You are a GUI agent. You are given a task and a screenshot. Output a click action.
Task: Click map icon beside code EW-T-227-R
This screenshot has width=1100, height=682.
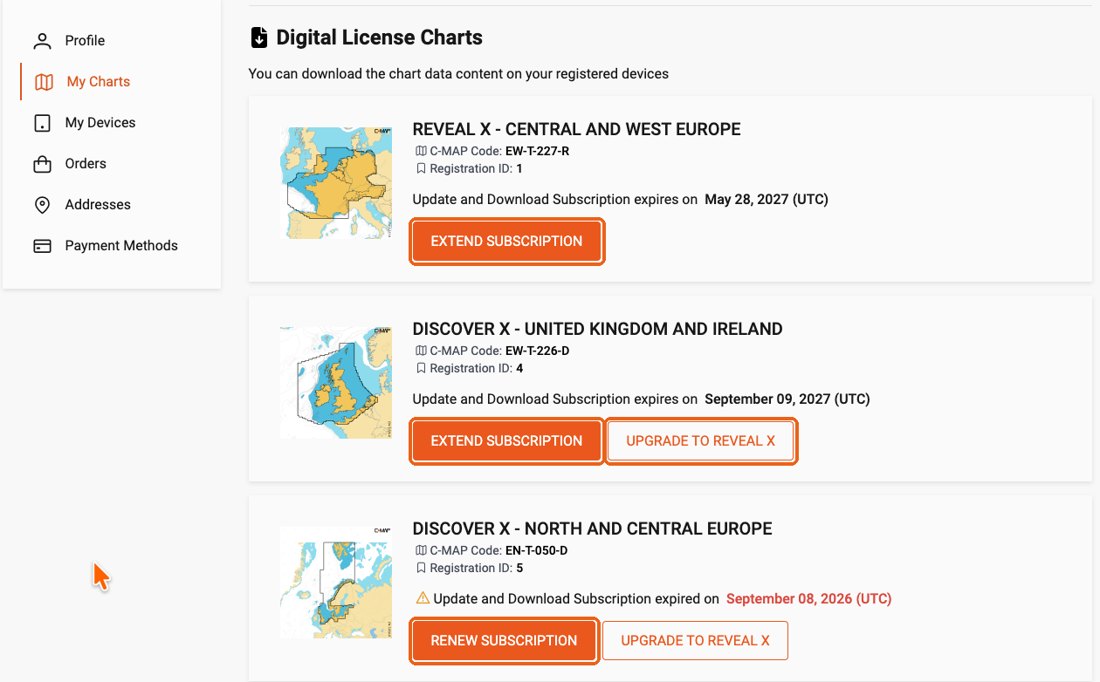[x=421, y=151]
